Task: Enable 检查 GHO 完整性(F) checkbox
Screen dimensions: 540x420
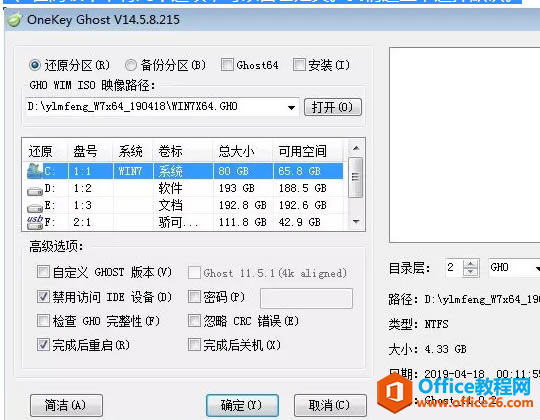Action: click(x=43, y=321)
